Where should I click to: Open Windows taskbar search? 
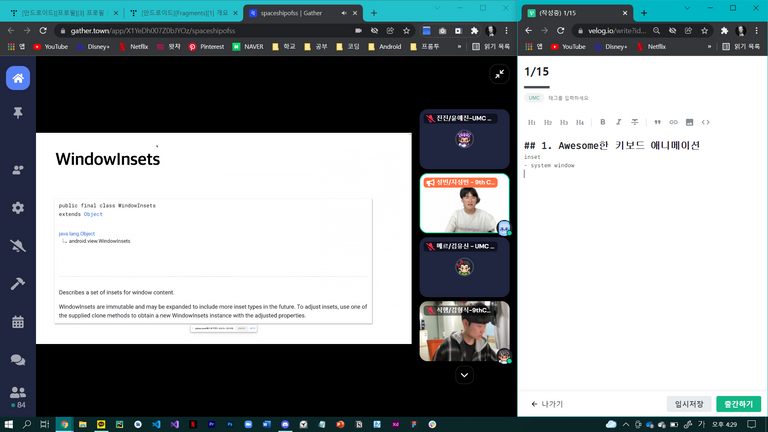27,424
